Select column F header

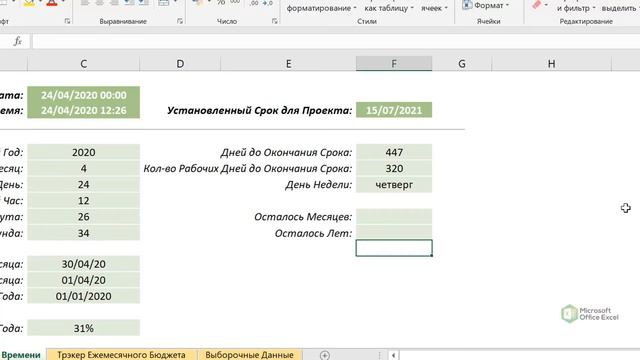pos(394,64)
